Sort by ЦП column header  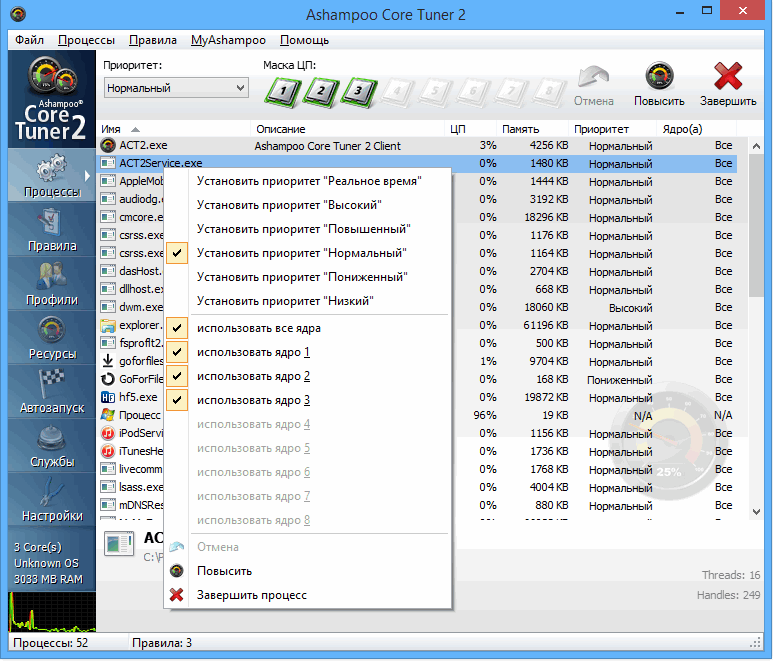pyautogui.click(x=470, y=129)
